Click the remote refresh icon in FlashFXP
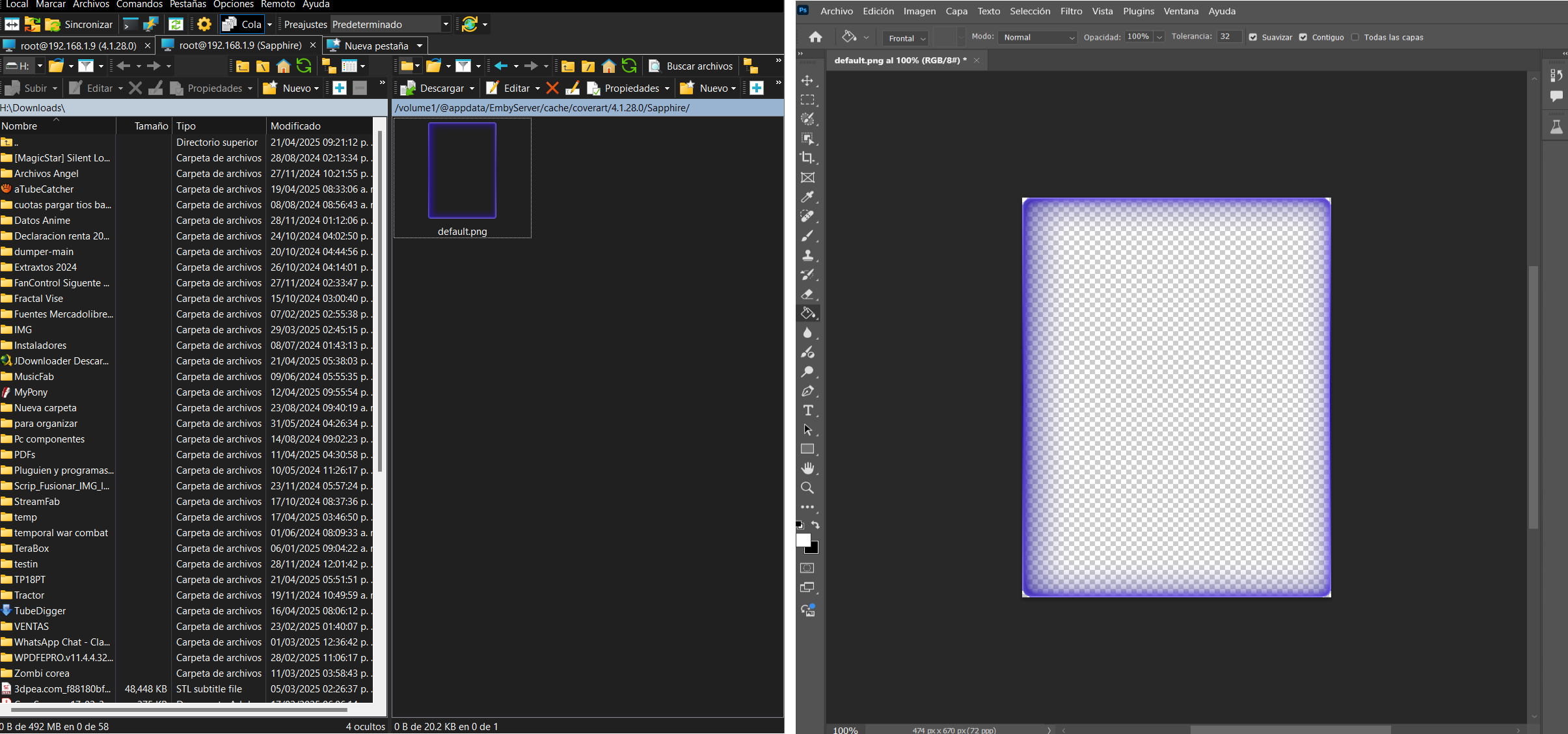Viewport: 1568px width, 734px height. (629, 66)
